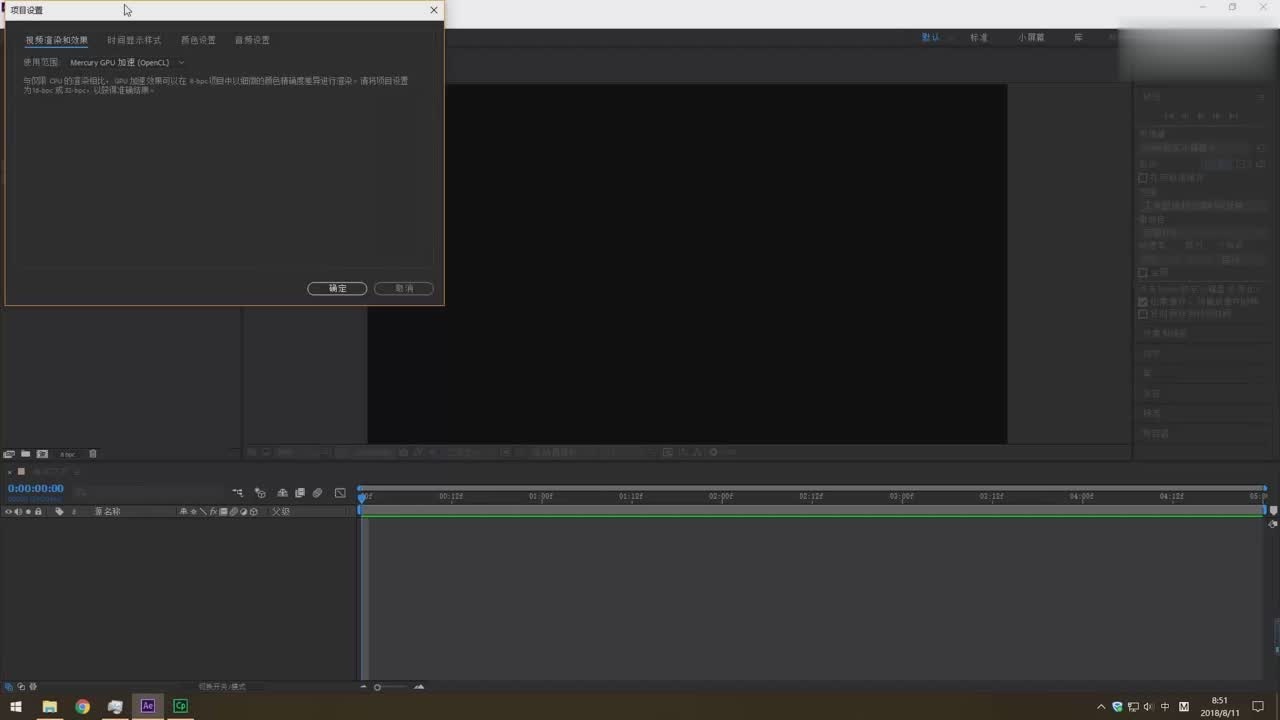This screenshot has height=720, width=1280.
Task: Toggle hide shy layers icon
Action: coord(282,493)
